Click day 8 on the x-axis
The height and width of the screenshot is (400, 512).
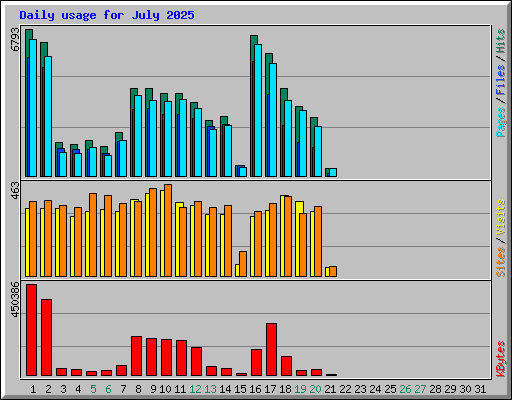138,389
